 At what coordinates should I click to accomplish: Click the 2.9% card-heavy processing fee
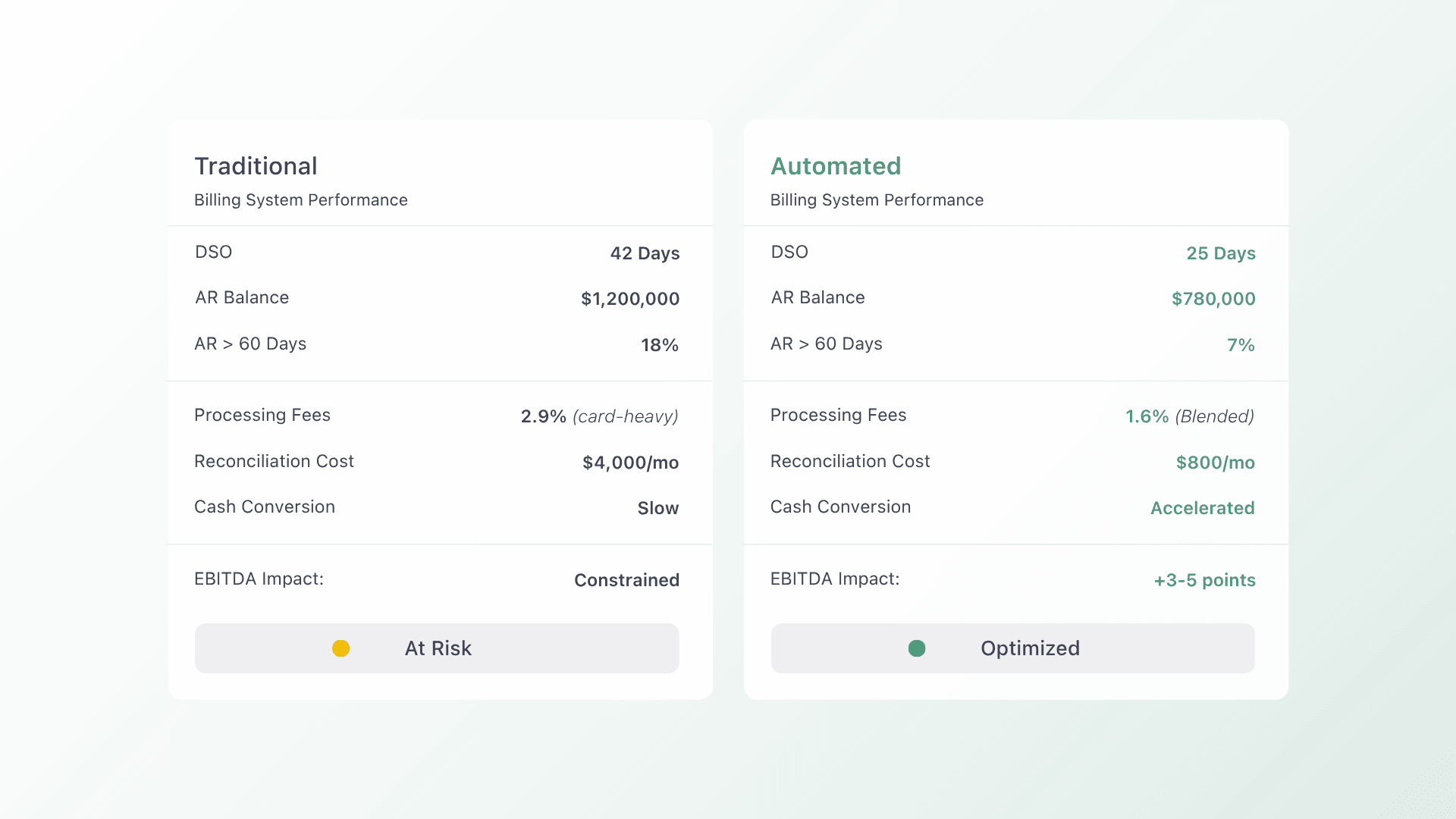[x=599, y=416]
